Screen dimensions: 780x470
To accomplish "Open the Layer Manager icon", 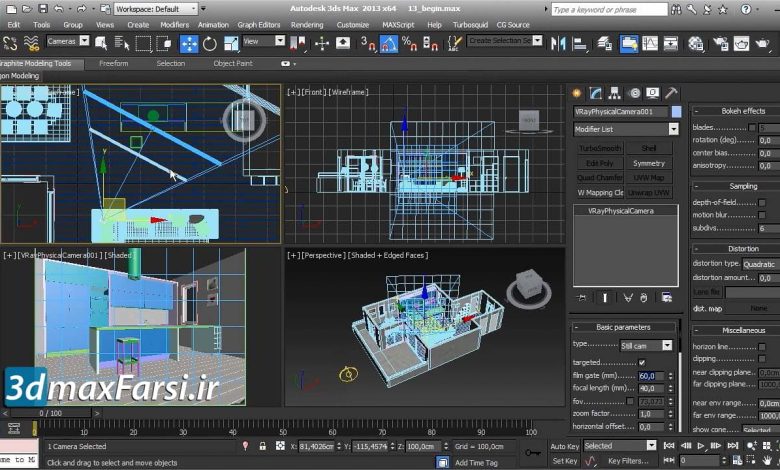I will (x=604, y=44).
